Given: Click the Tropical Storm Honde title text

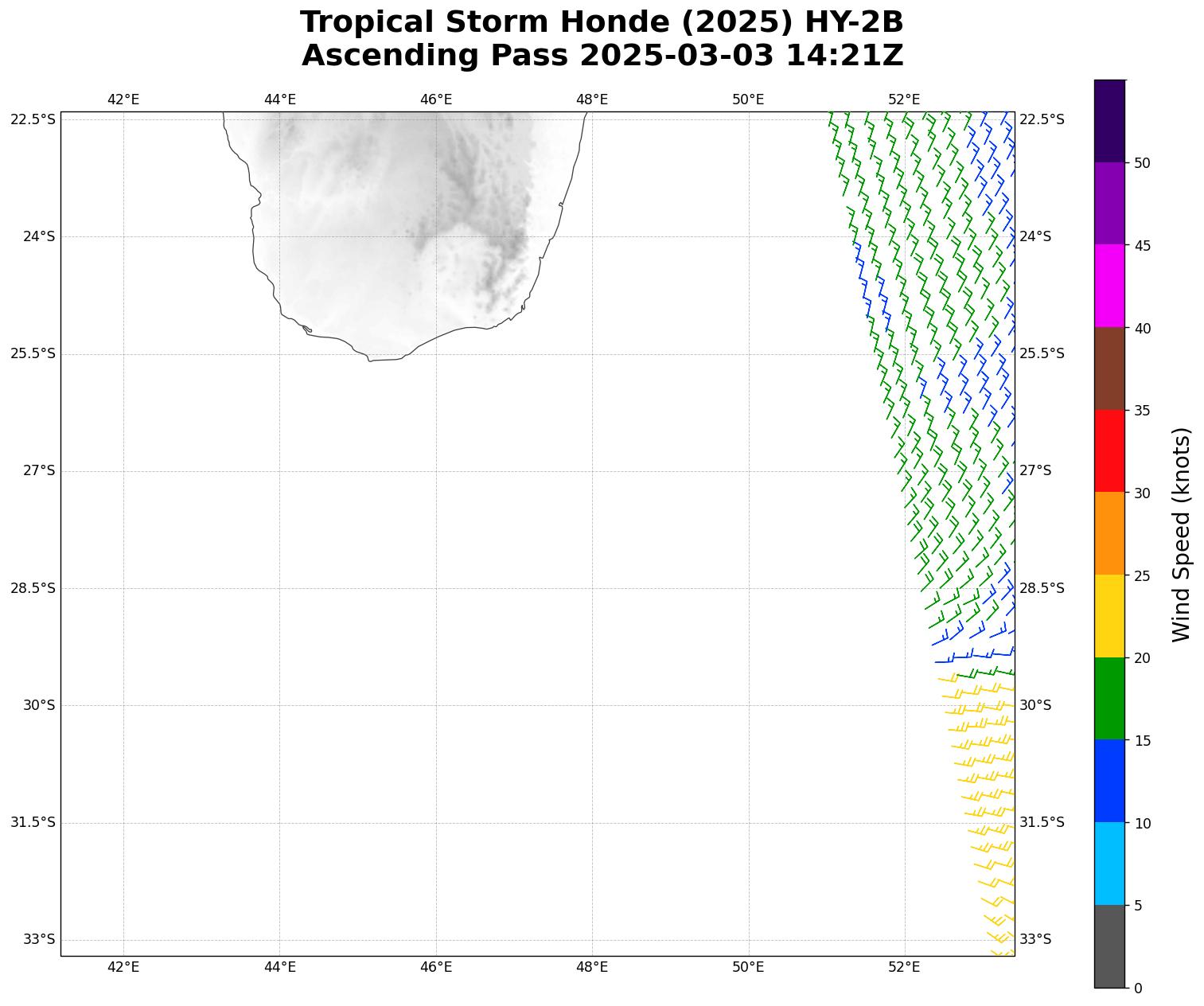Looking at the screenshot, I should point(602,22).
